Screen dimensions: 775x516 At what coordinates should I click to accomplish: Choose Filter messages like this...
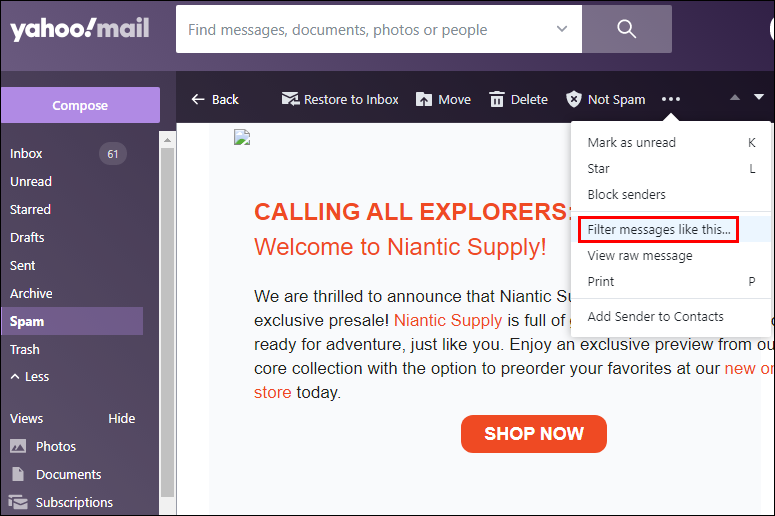[x=671, y=229]
